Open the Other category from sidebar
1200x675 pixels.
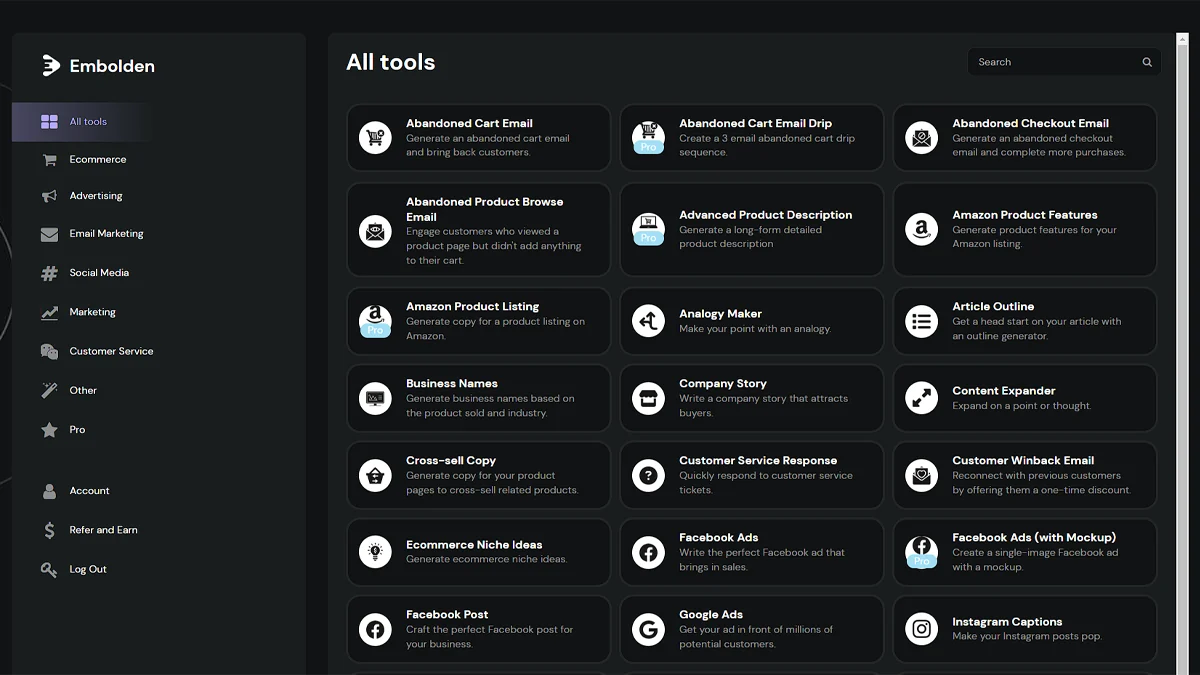83,390
